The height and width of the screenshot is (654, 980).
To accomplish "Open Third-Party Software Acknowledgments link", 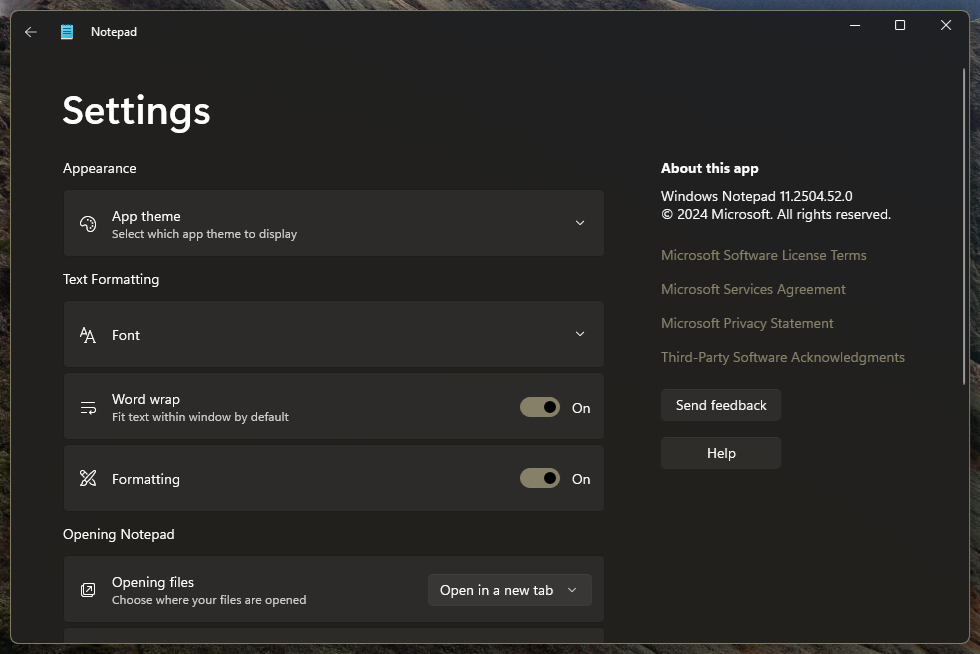I will (782, 357).
